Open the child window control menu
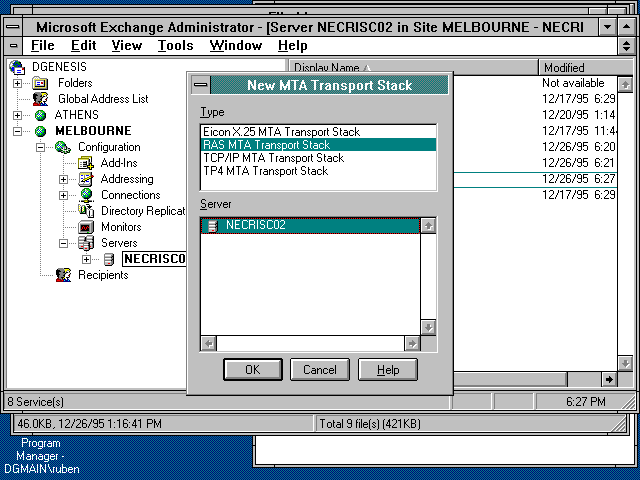 coord(13,46)
